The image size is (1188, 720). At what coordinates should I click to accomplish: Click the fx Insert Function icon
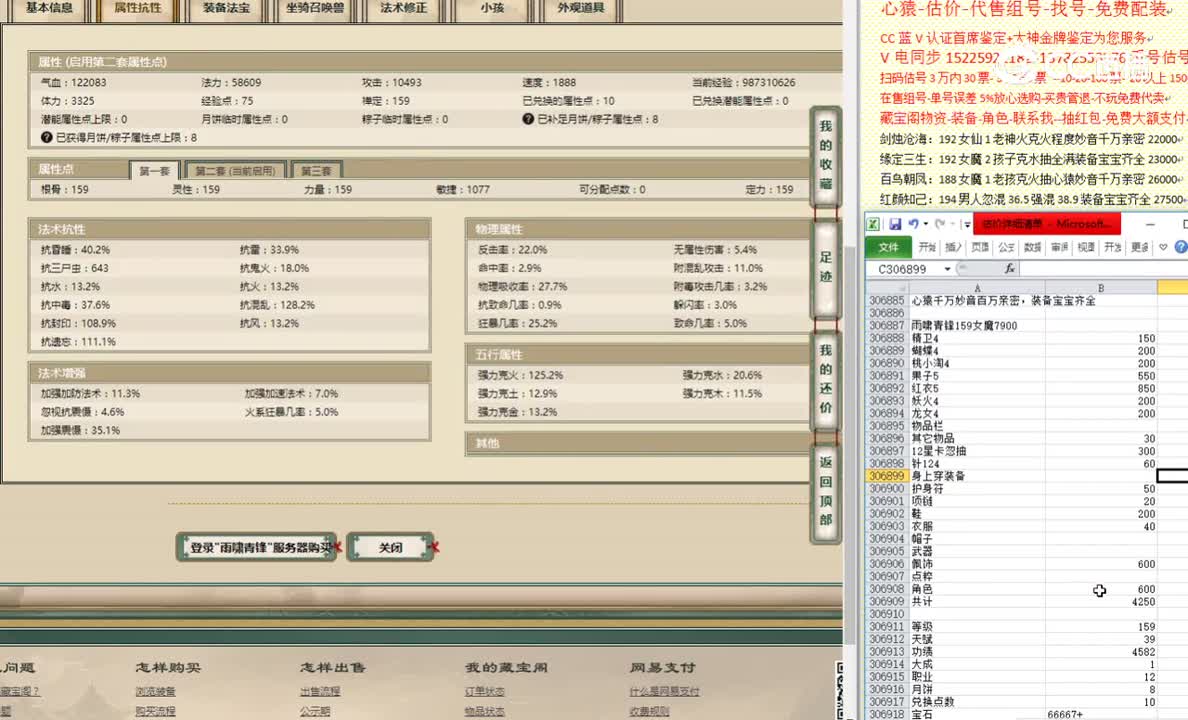point(1010,268)
